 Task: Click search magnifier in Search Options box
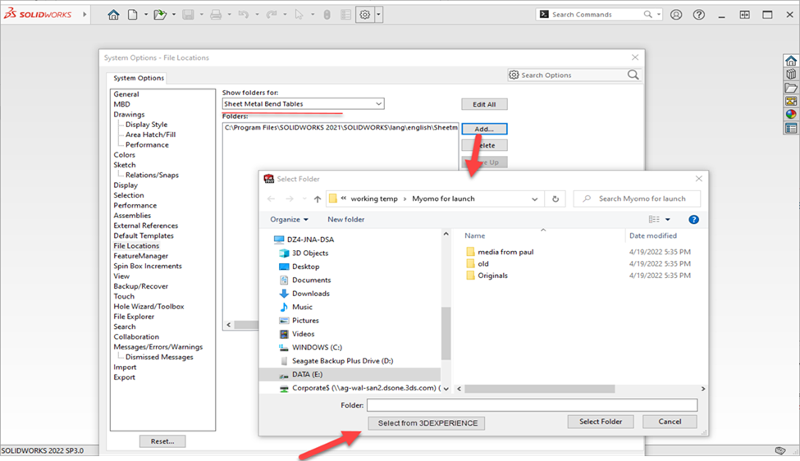pos(633,75)
